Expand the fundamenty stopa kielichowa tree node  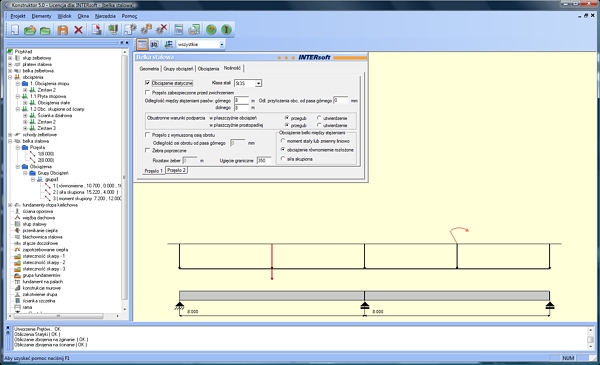[10, 205]
